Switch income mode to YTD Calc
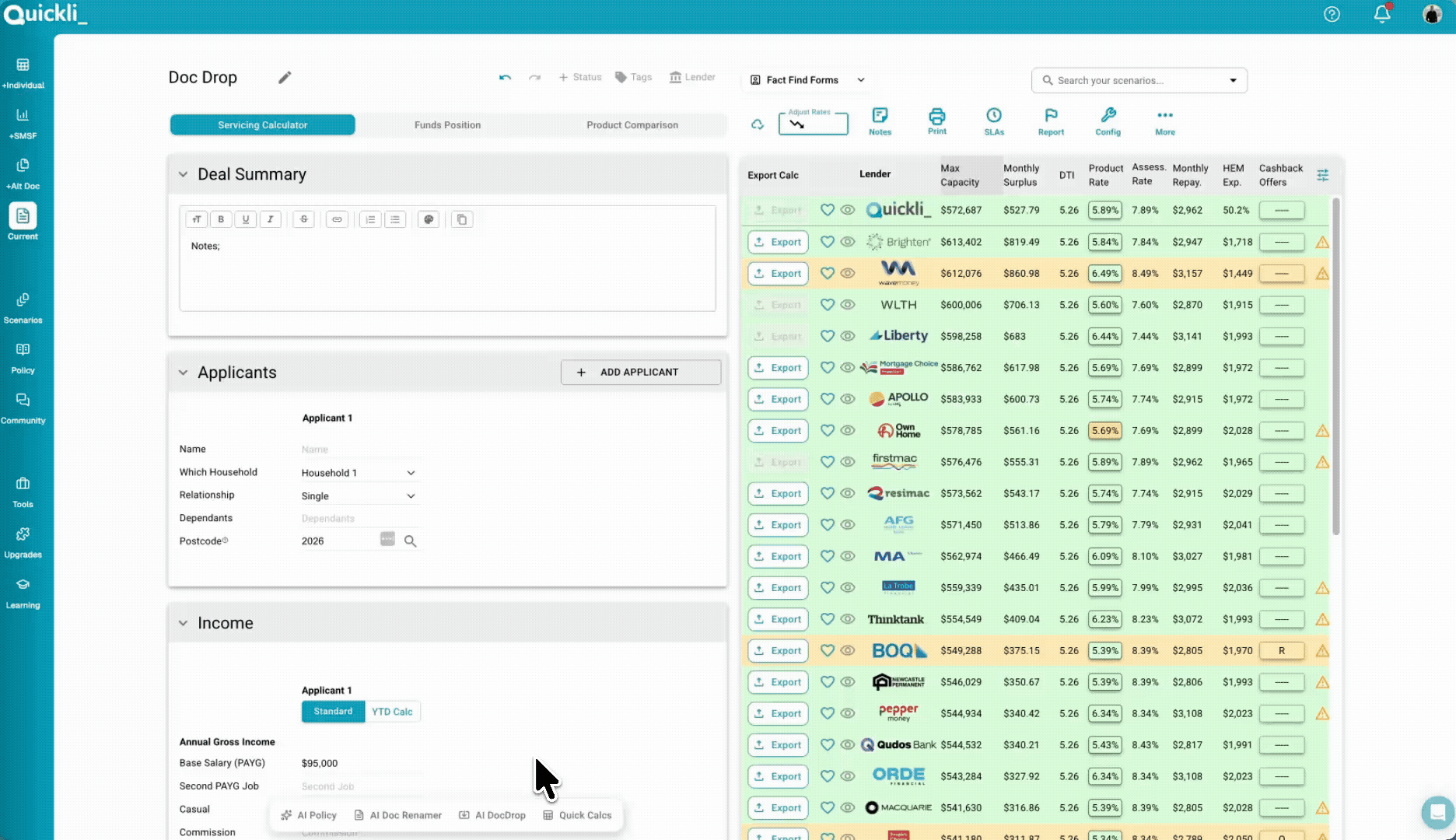Screen dimensions: 1456x840 [393, 711]
